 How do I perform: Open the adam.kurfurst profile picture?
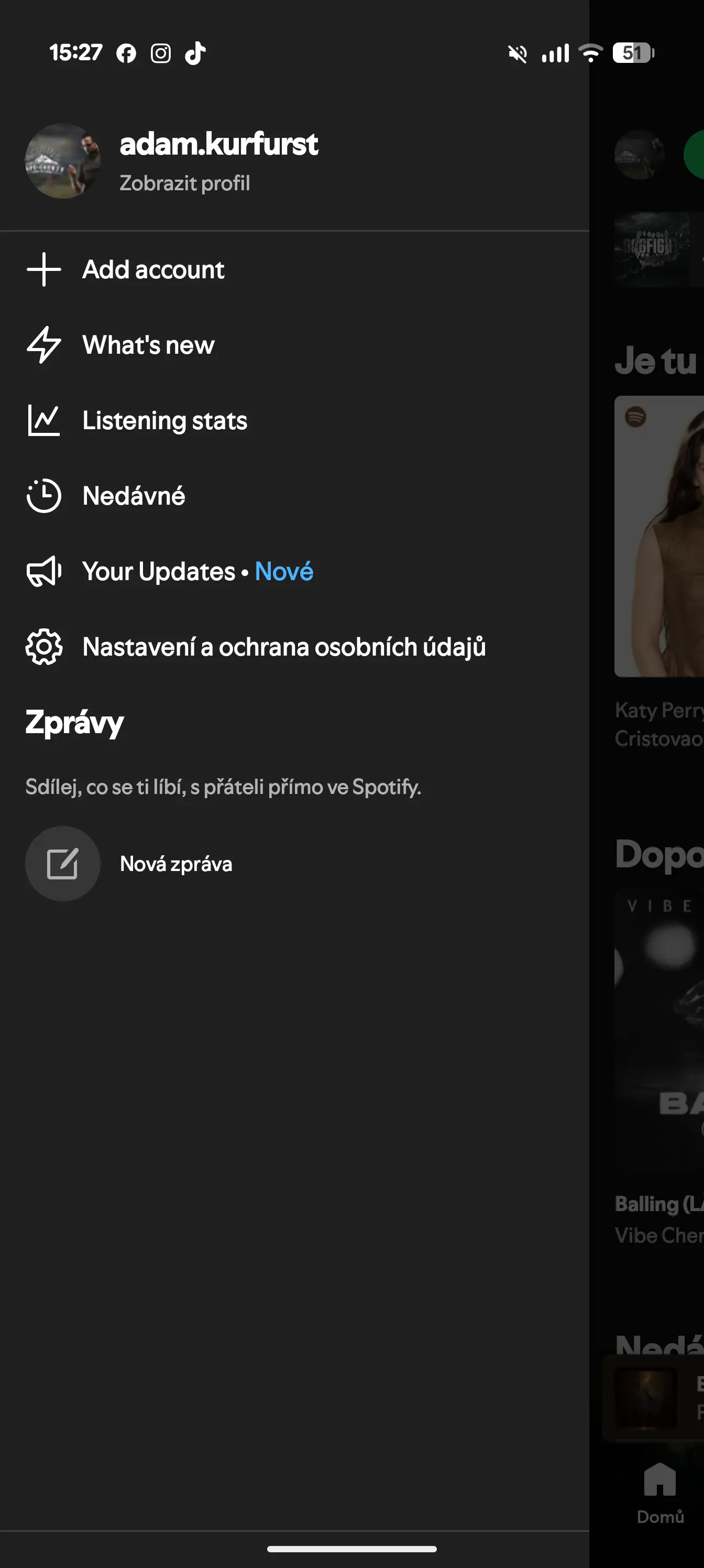[63, 161]
